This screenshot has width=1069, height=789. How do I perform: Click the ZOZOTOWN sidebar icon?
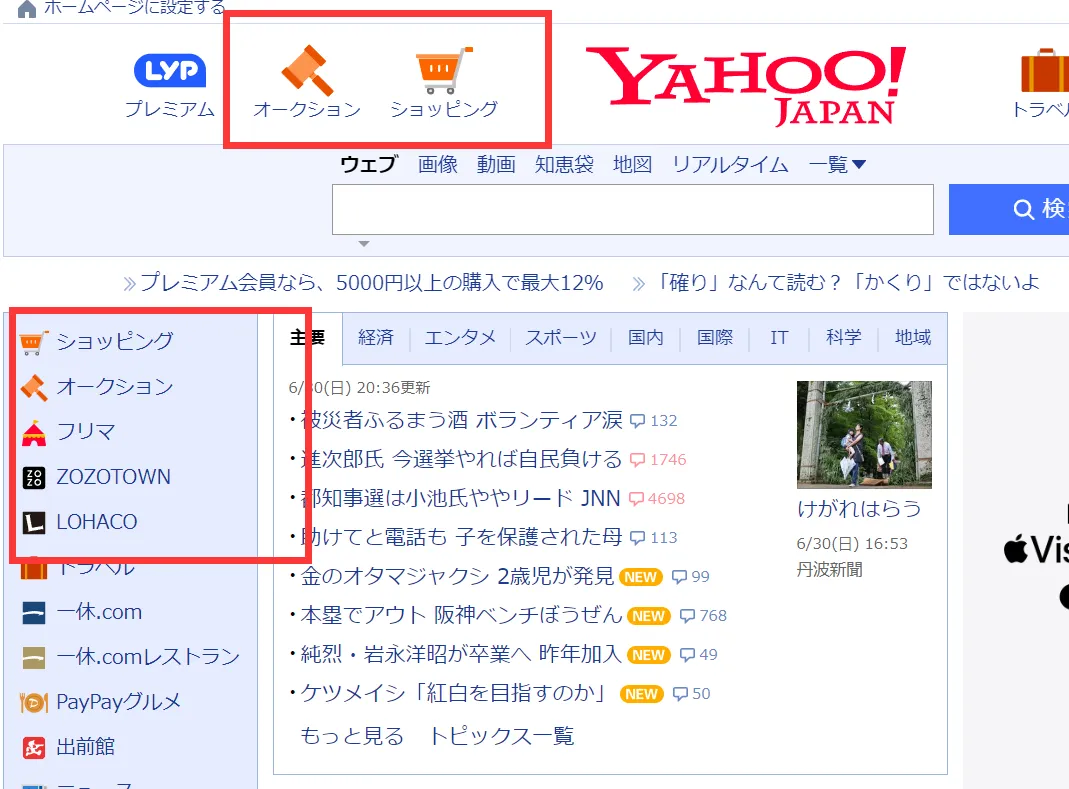pos(33,477)
